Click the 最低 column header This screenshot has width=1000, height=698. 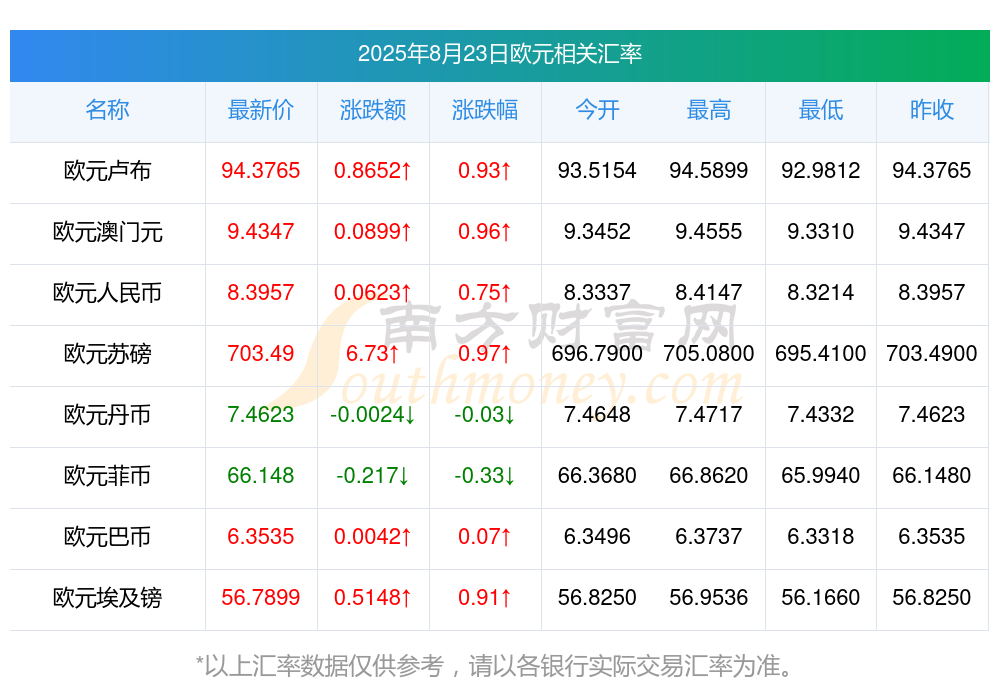pyautogui.click(x=821, y=110)
